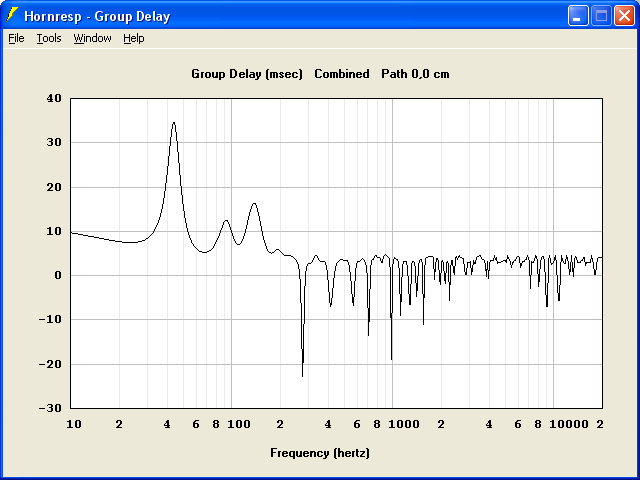This screenshot has width=640, height=480.
Task: Open the Window menu
Action: [x=92, y=38]
